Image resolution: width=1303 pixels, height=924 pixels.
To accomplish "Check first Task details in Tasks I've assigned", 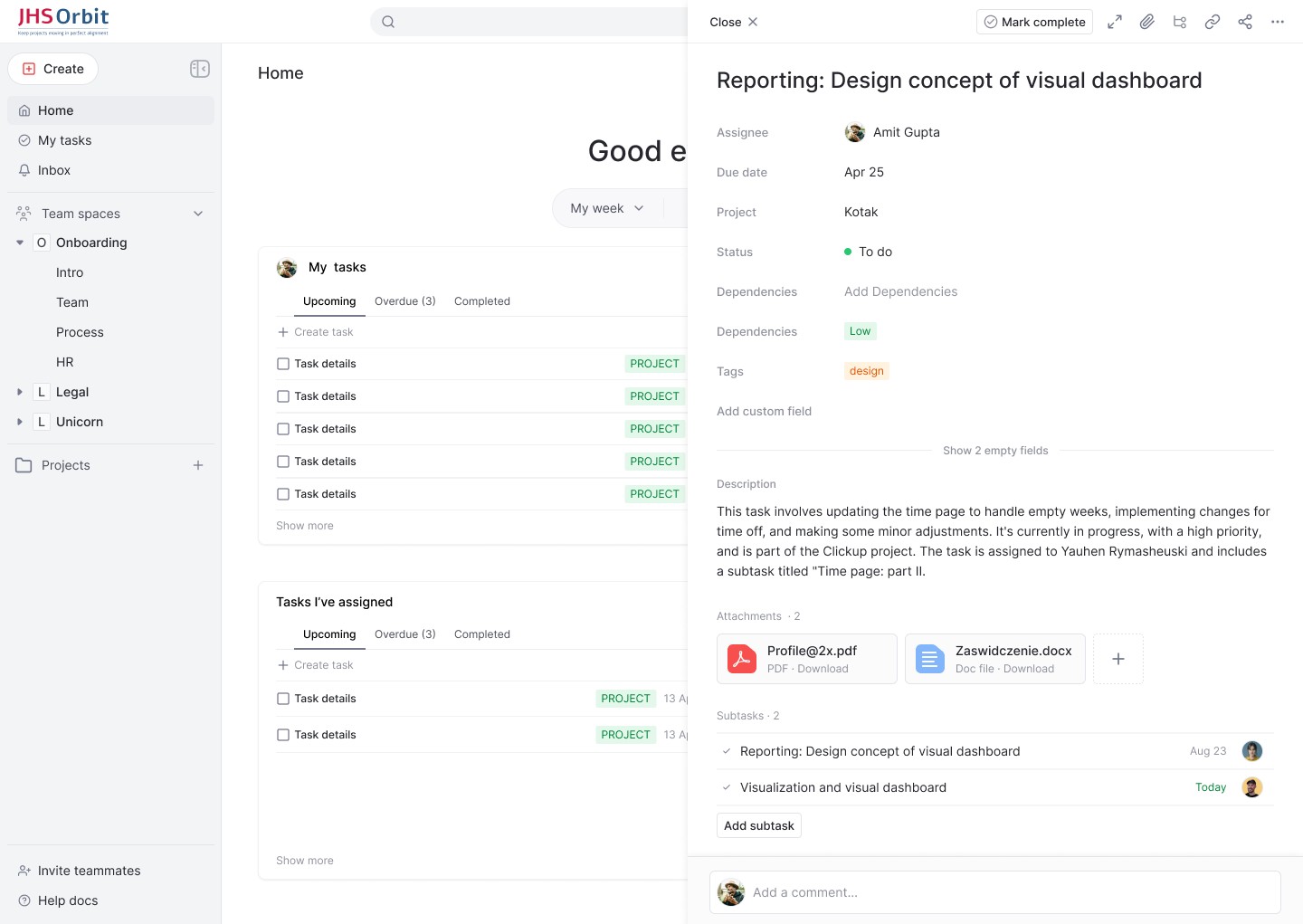I will point(283,699).
